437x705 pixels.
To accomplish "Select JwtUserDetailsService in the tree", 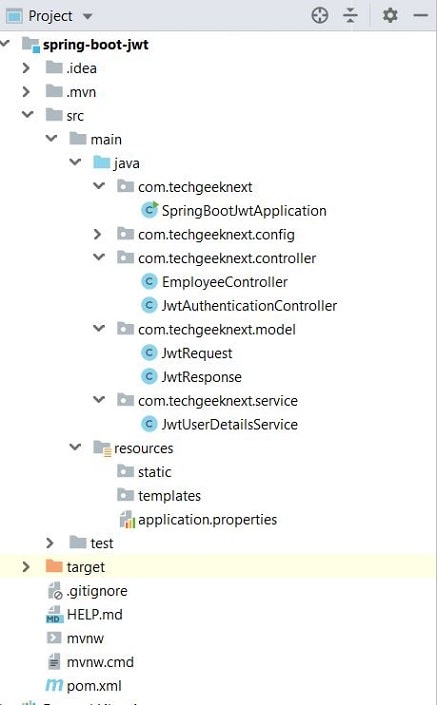I will (229, 424).
